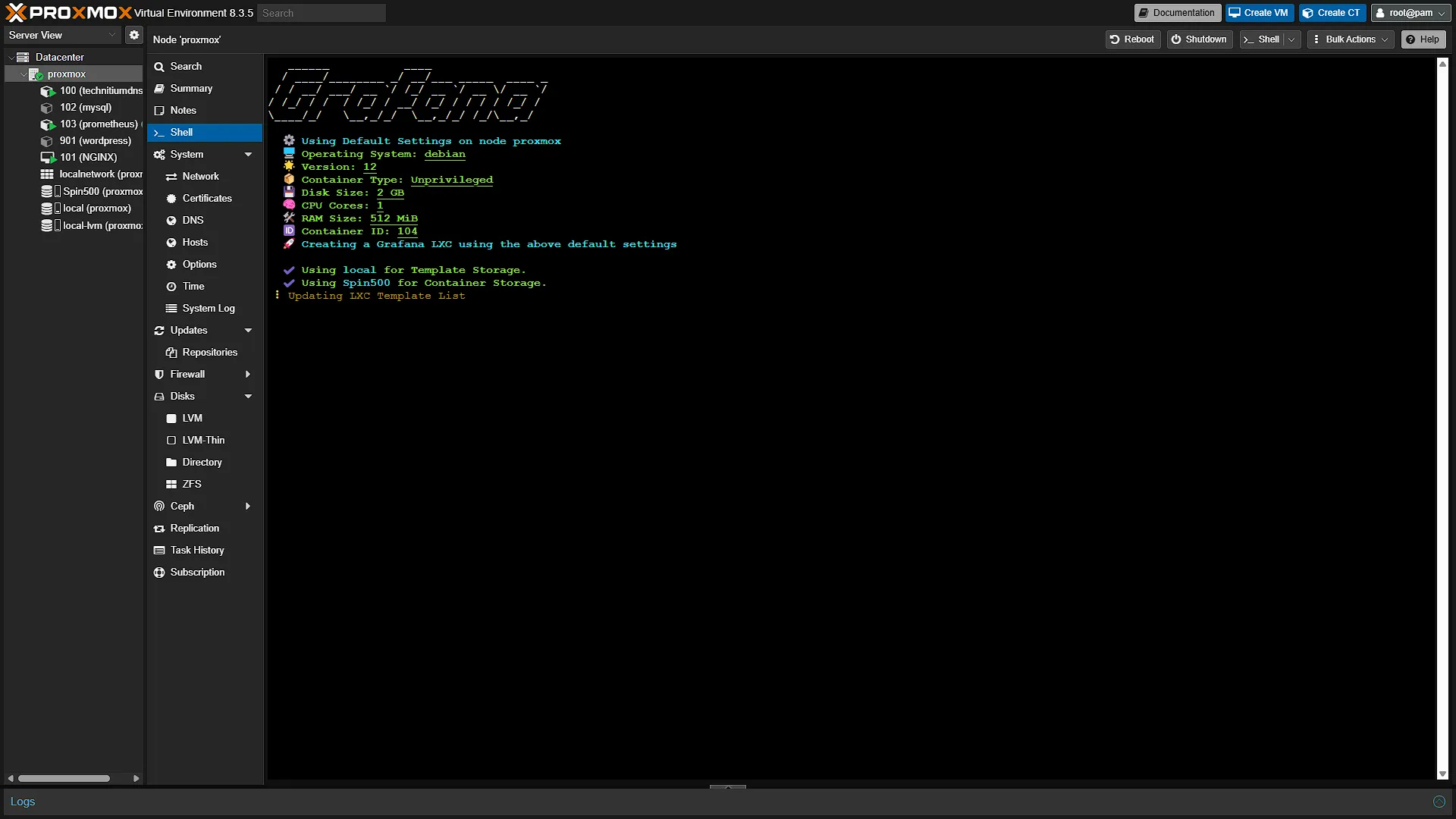Select container 103 (prometheus) in the tree
The width and height of the screenshot is (1456, 819).
tap(90, 124)
